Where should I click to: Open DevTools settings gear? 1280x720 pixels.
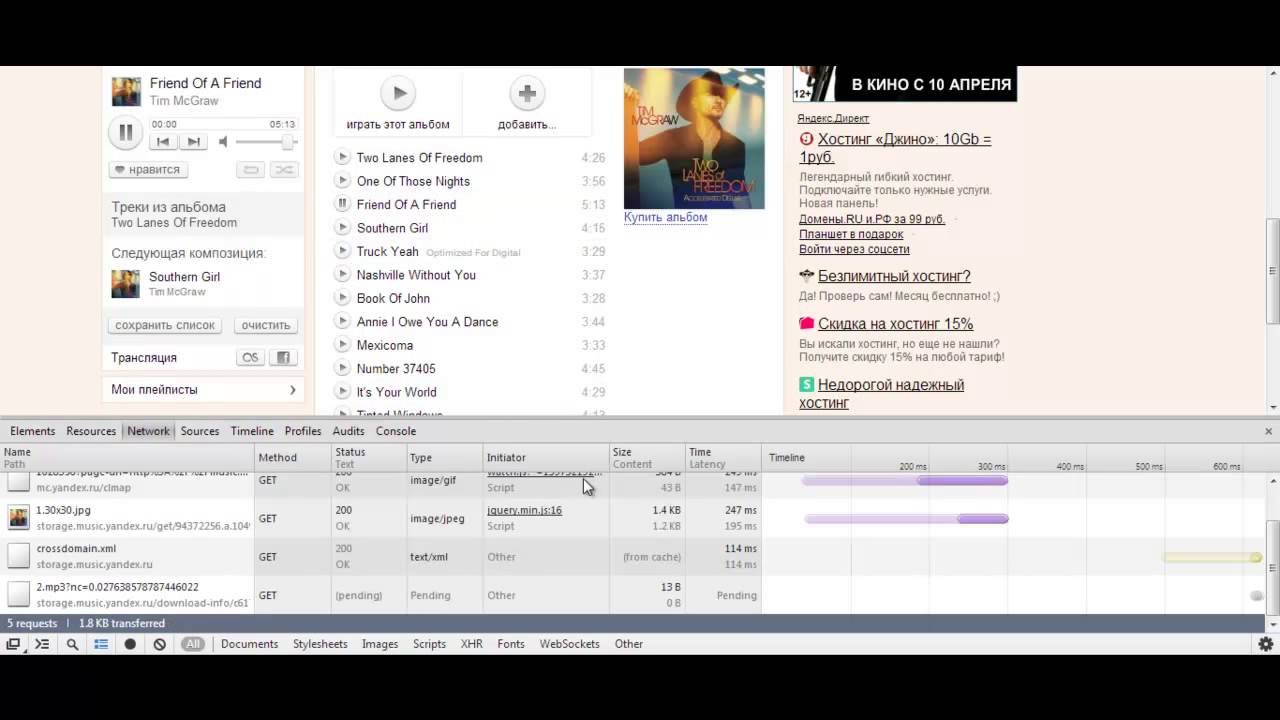click(1266, 644)
